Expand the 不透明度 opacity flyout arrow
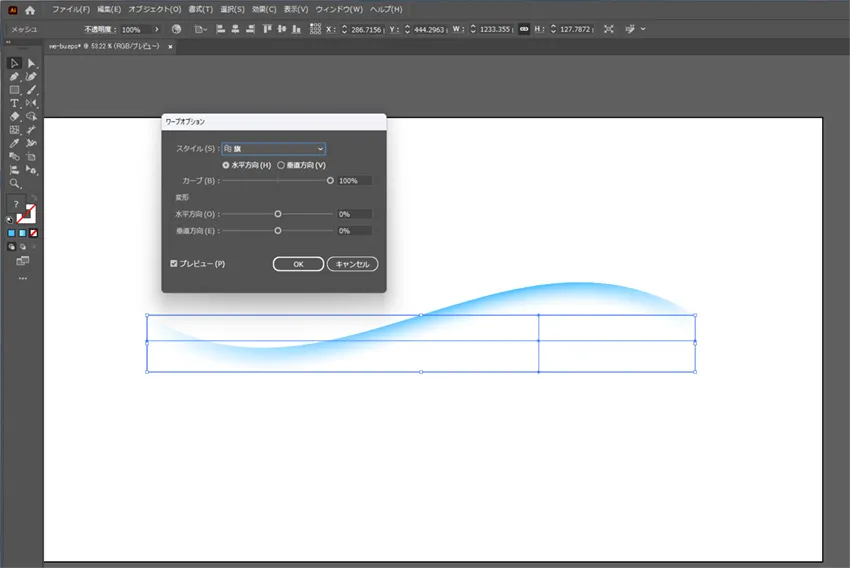Viewport: 850px width, 568px height. pos(157,30)
